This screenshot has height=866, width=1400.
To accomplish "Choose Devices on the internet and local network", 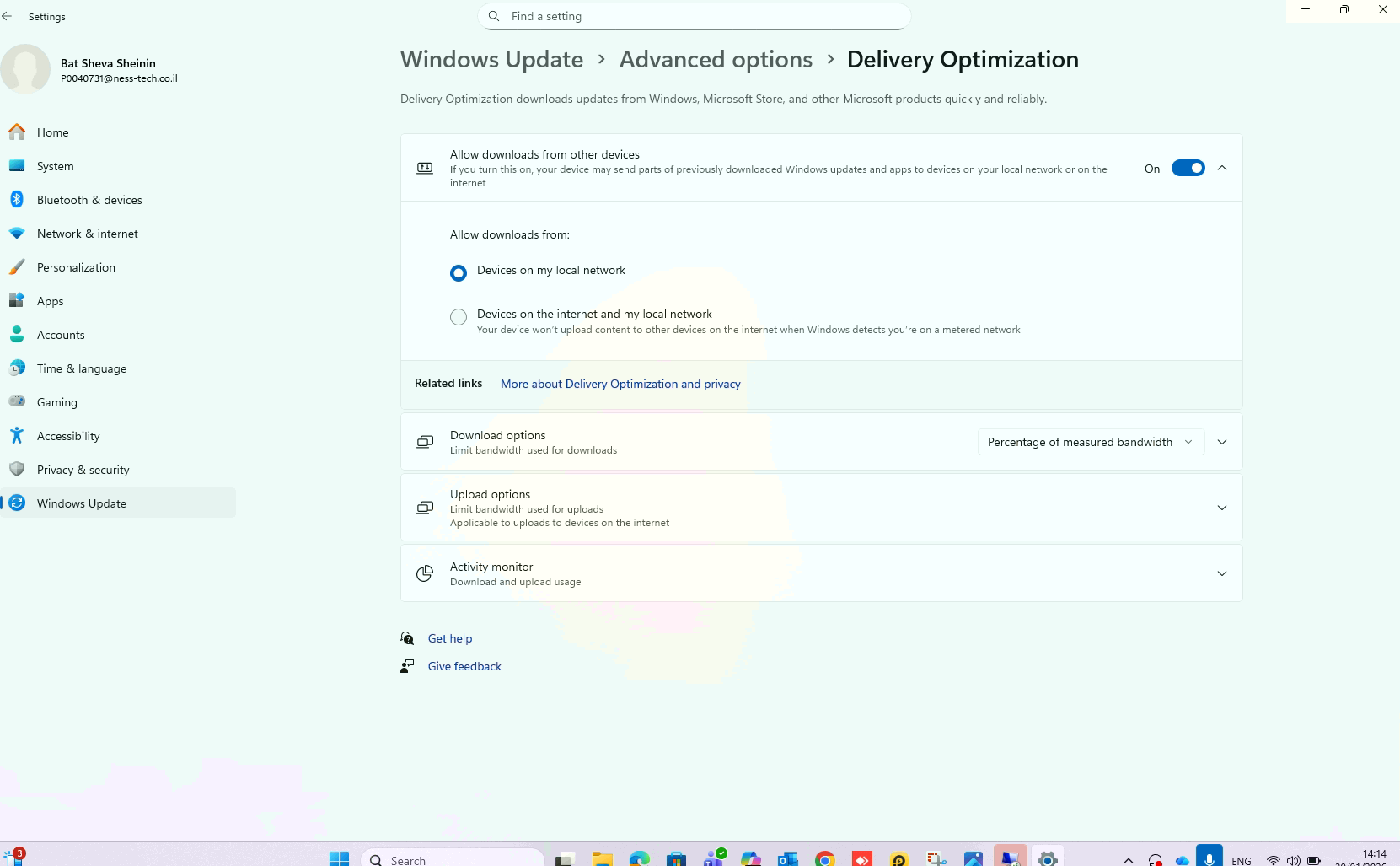I will coord(459,317).
